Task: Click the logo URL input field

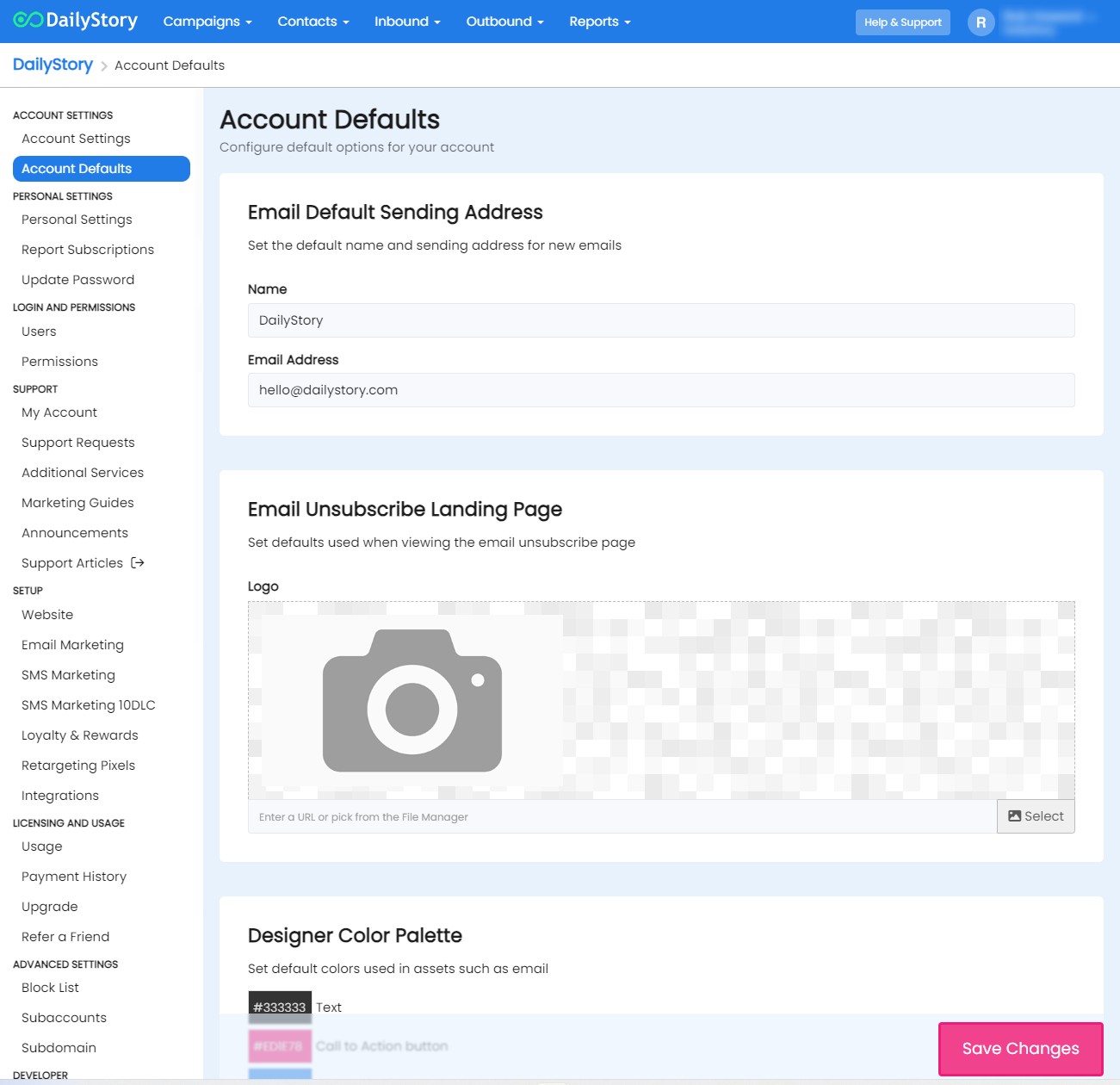Action: click(x=622, y=816)
